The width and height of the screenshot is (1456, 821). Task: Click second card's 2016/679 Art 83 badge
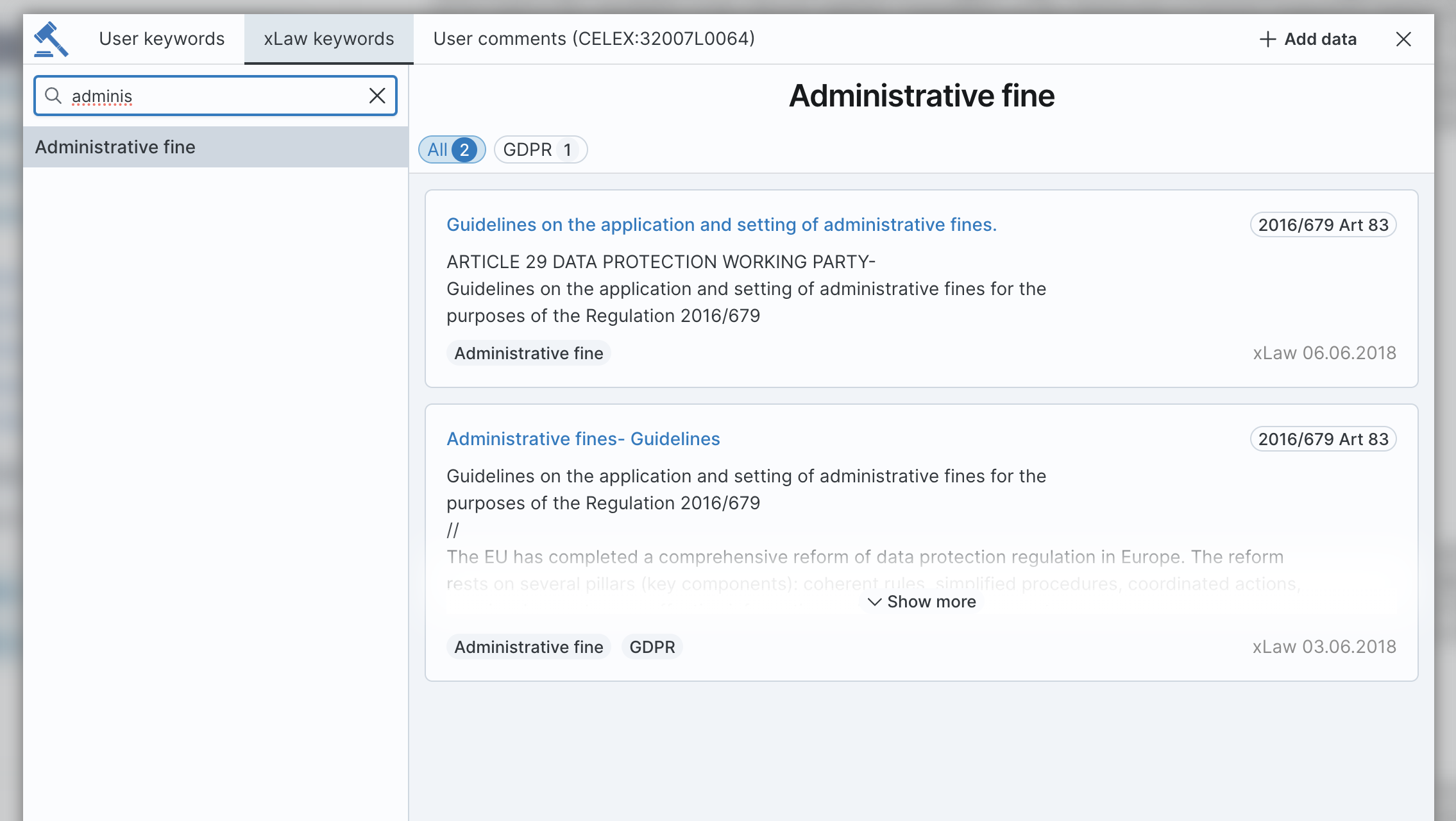click(x=1323, y=439)
